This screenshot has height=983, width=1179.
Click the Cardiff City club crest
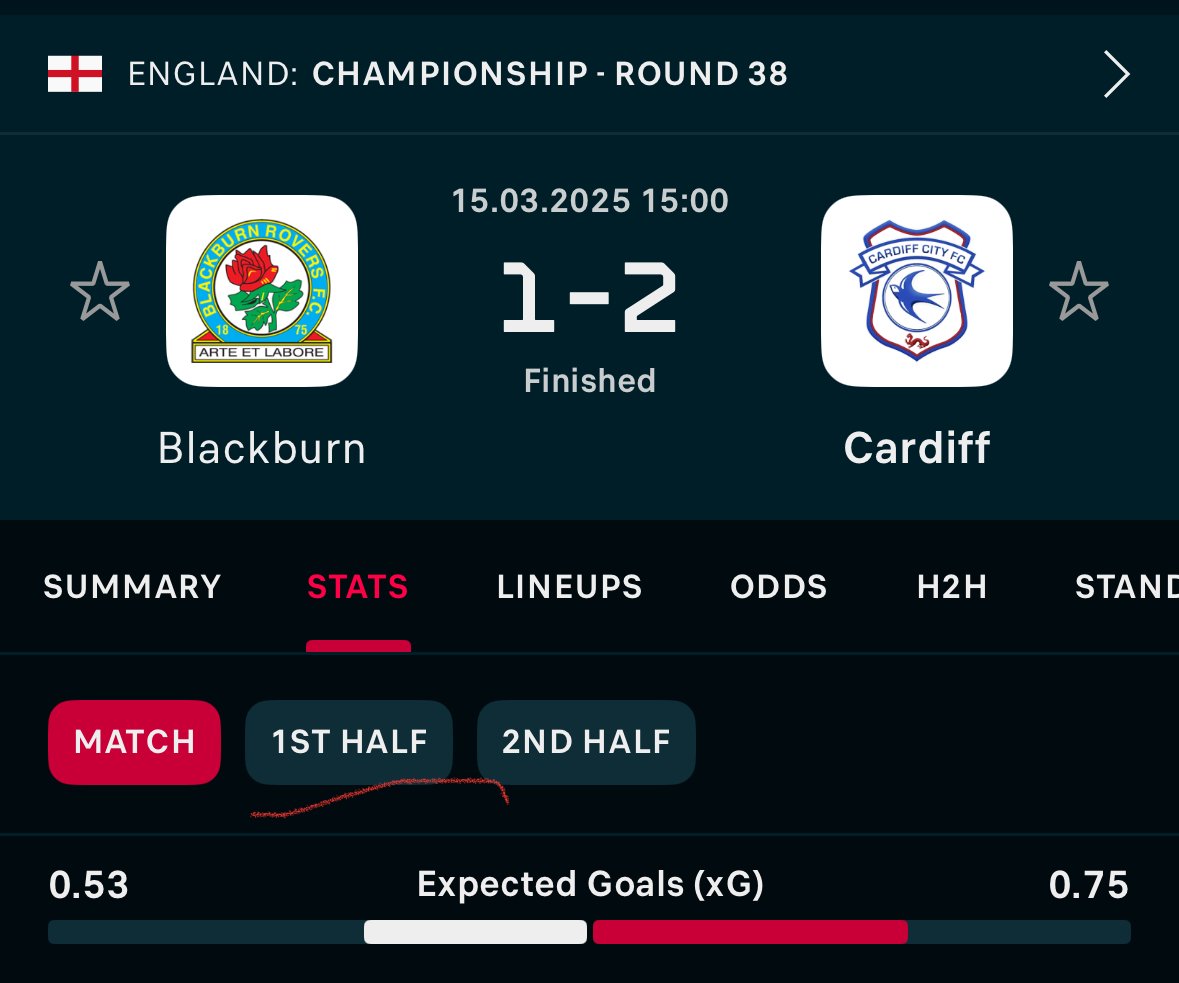916,291
